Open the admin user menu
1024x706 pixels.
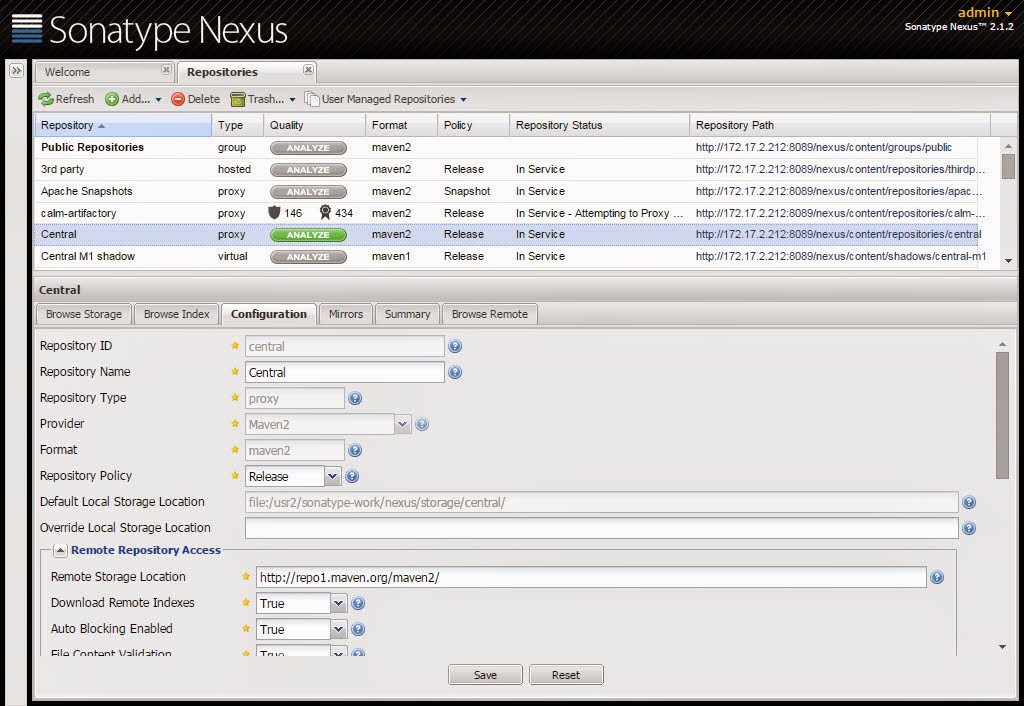985,12
